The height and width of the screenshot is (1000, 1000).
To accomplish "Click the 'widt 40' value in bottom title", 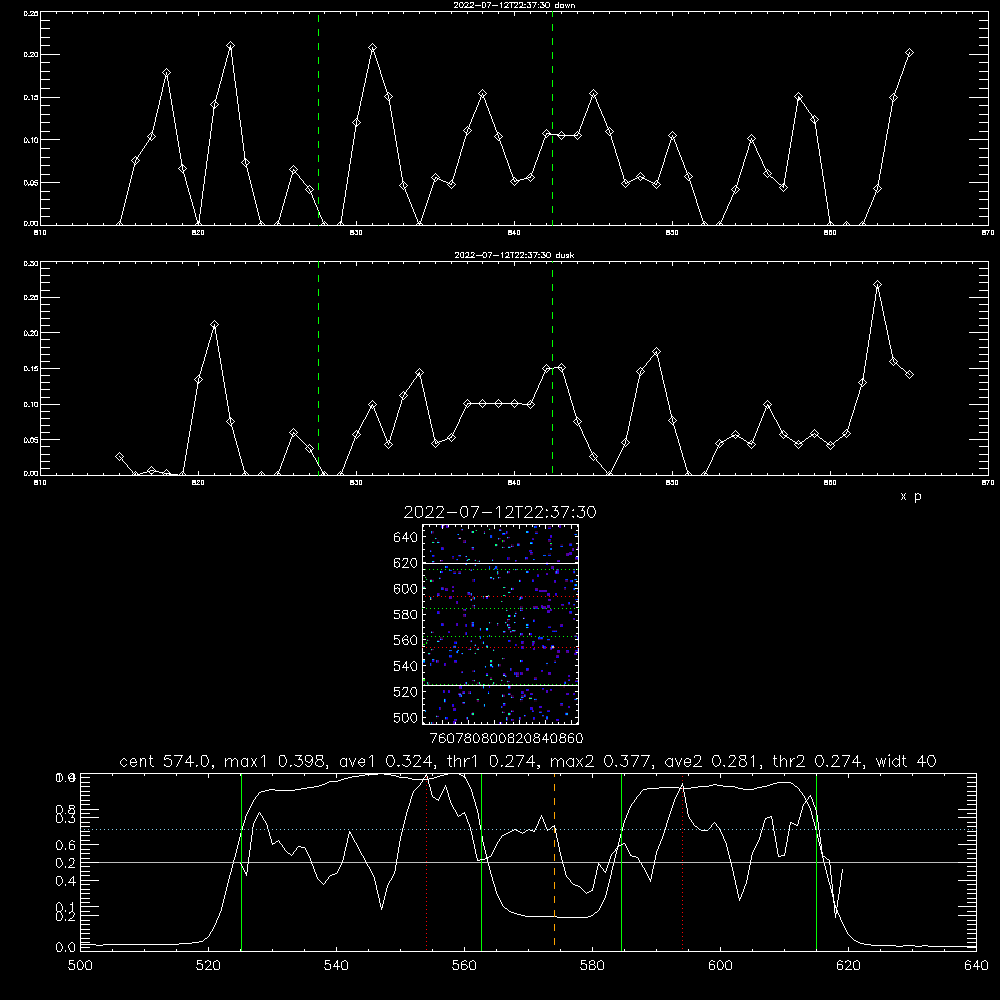I will point(906,761).
